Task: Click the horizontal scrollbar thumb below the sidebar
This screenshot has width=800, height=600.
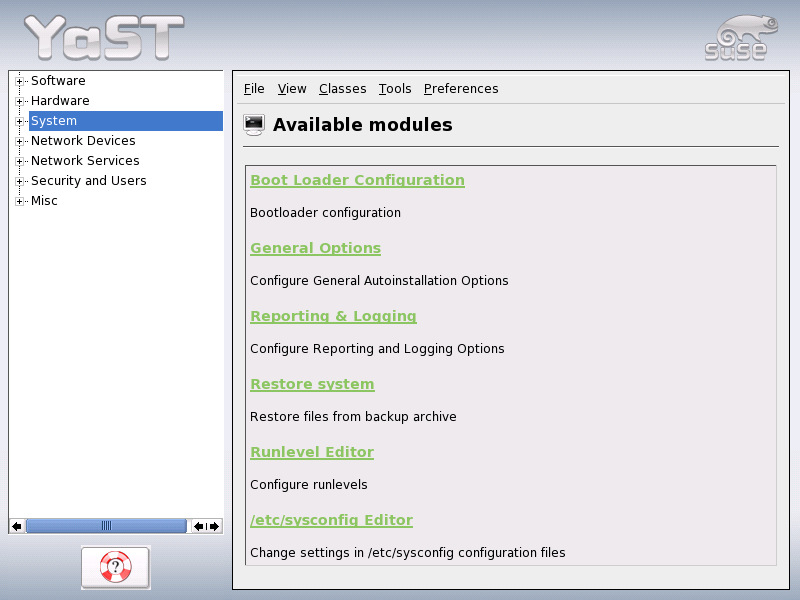Action: tap(106, 526)
